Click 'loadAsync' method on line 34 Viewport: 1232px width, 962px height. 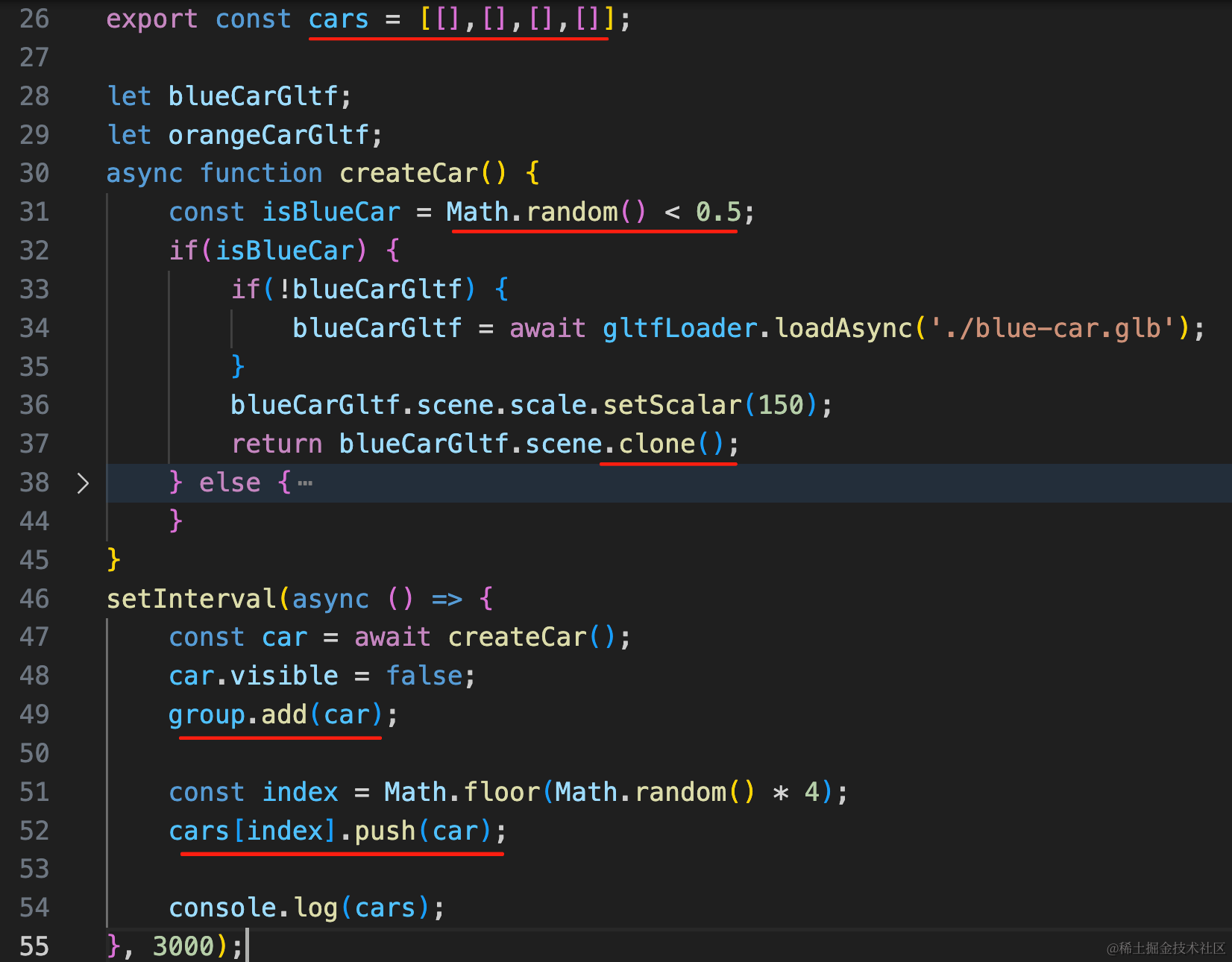coord(844,328)
